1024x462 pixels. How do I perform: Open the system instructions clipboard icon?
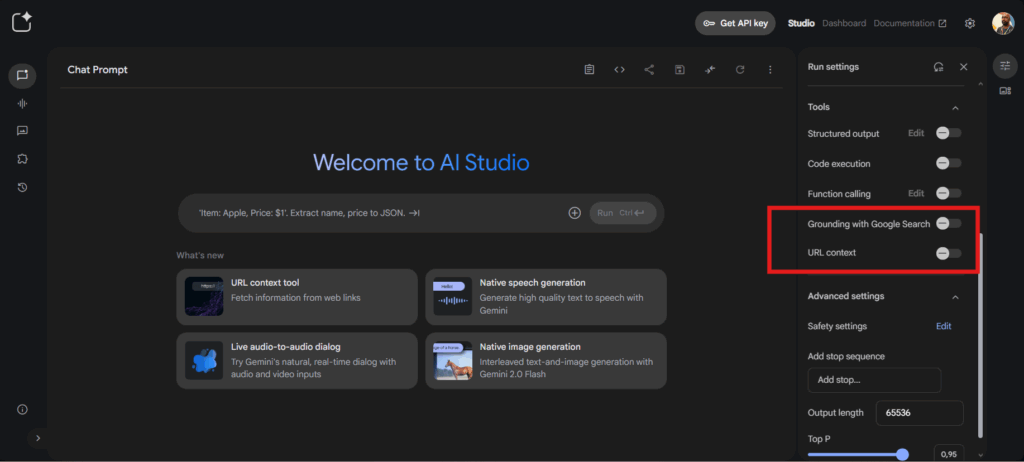click(x=589, y=69)
